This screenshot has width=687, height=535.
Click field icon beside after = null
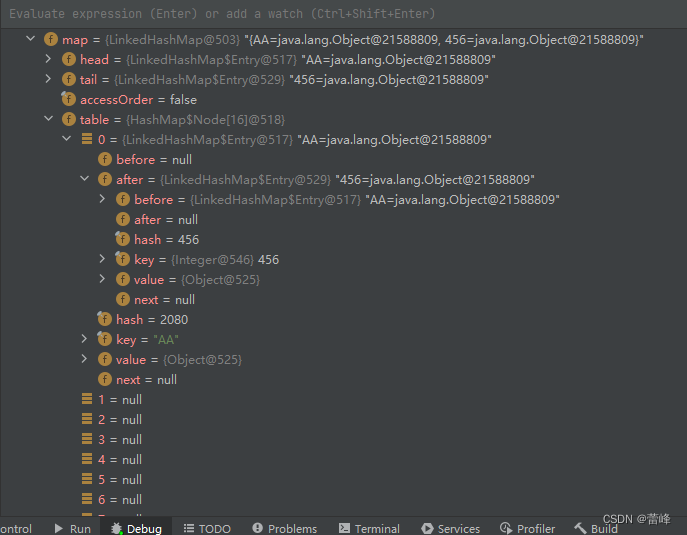click(x=123, y=219)
